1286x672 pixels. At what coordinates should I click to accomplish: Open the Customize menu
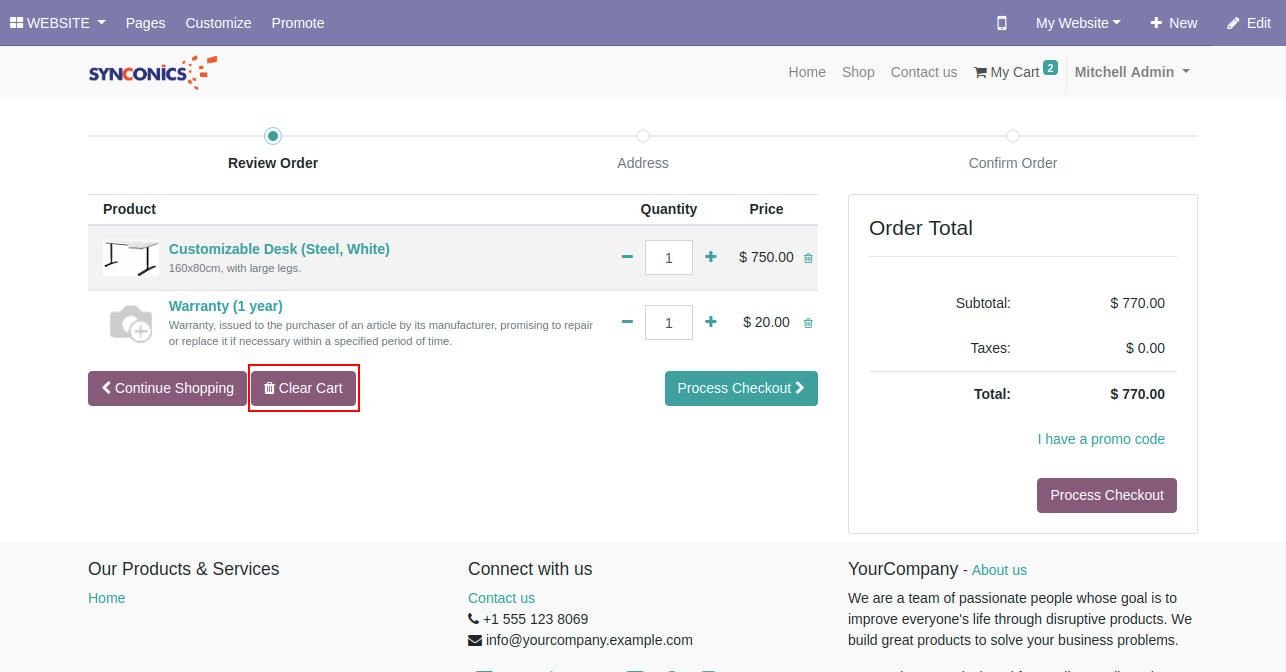(218, 23)
